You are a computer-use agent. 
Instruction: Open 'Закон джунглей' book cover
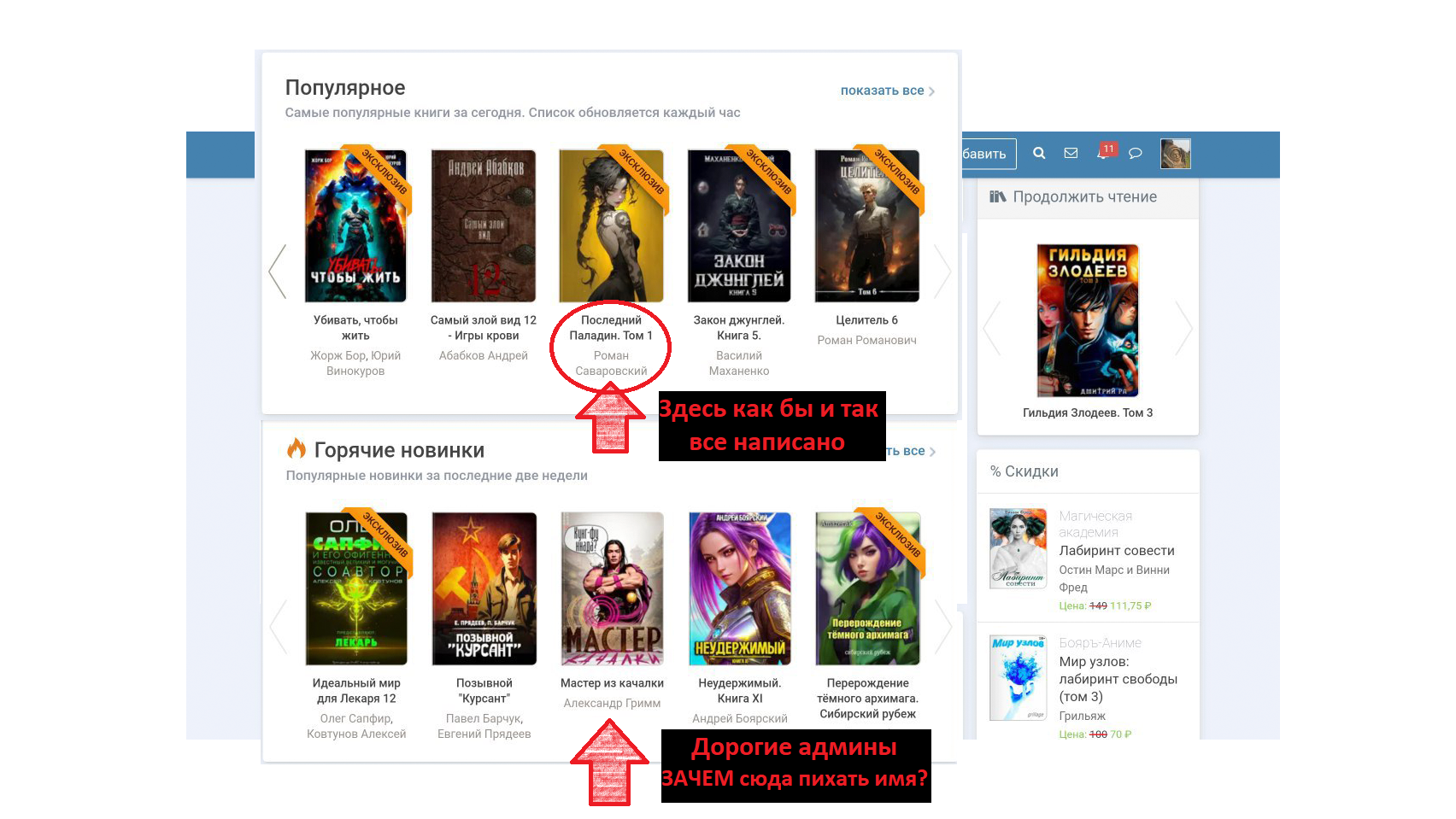[739, 226]
